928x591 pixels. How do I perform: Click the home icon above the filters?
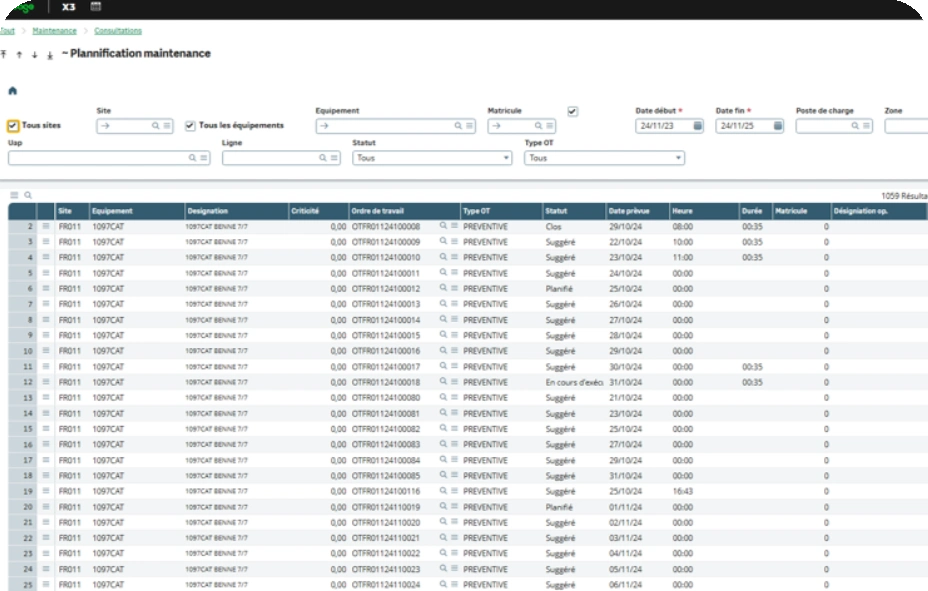tap(12, 90)
